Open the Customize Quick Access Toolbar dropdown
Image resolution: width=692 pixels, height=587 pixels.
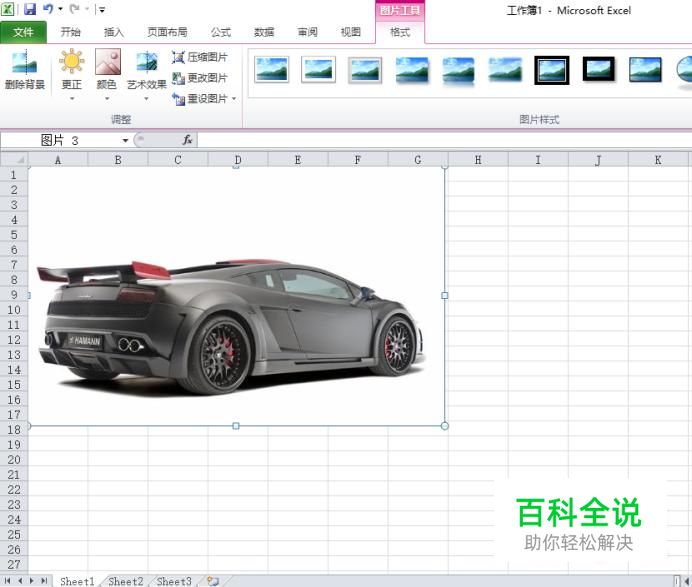click(102, 9)
